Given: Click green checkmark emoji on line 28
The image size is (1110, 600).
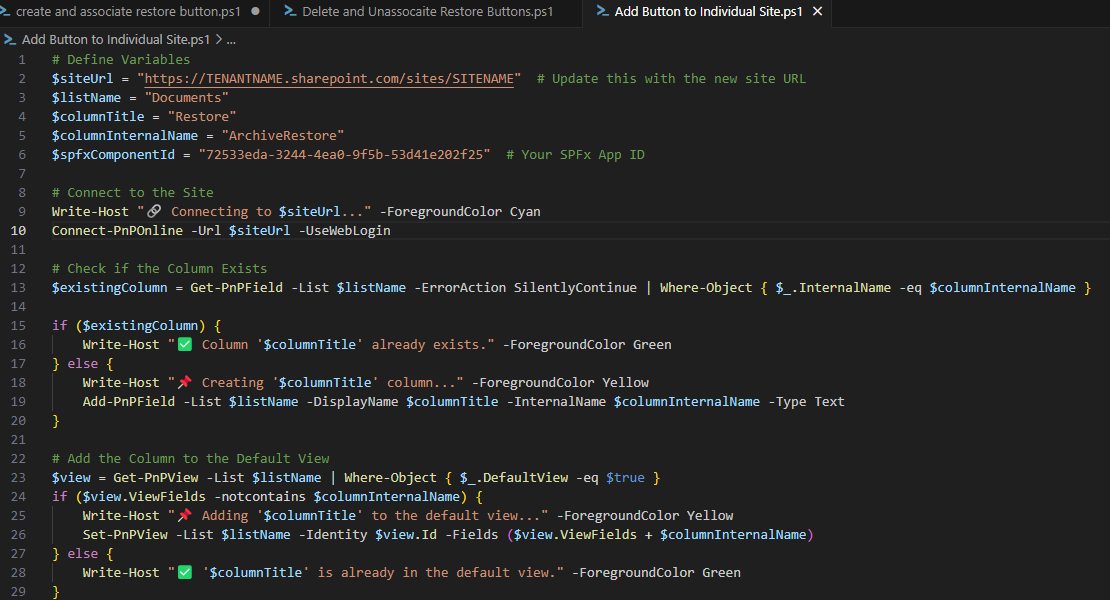Looking at the screenshot, I should pos(184,573).
